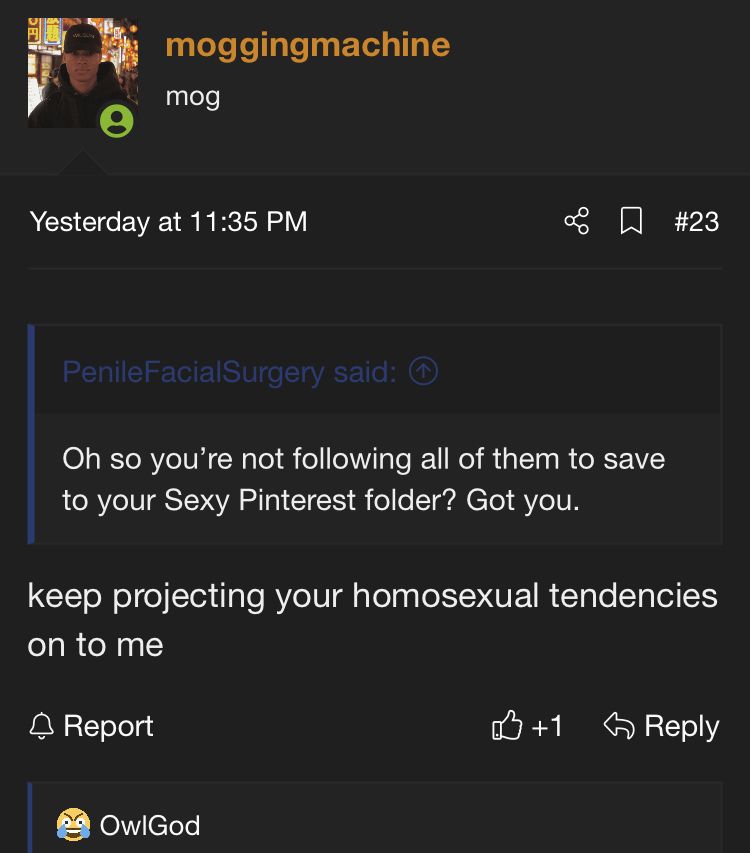Click the Yesterday at 11:35 PM timestamp
The image size is (750, 853).
(169, 222)
